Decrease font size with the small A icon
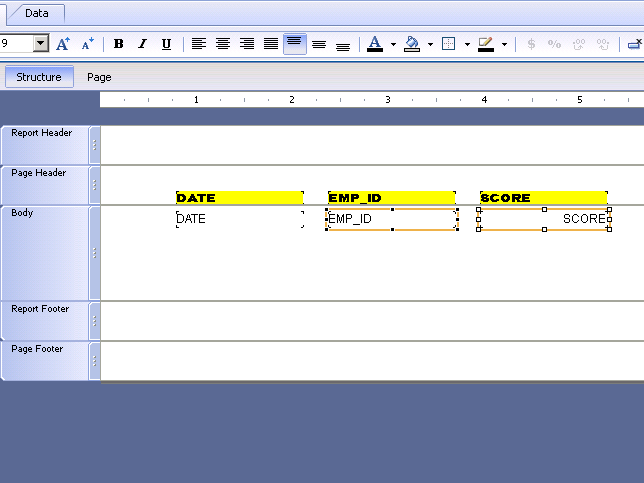Image resolution: width=644 pixels, height=483 pixels. coord(87,44)
